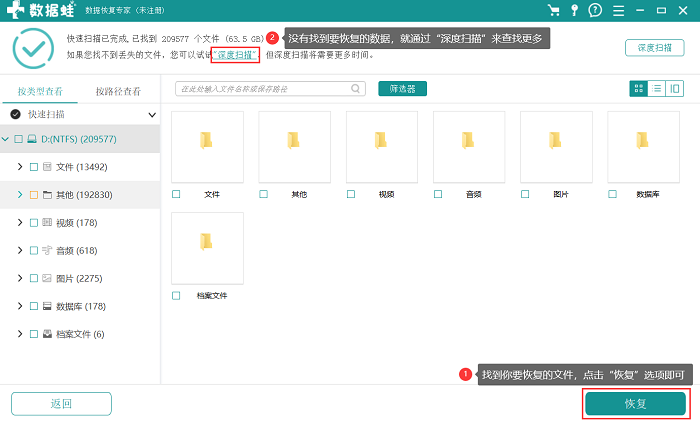This screenshot has width=700, height=427.
Task: Check the 视频 (178) tree checkbox
Action: (x=33, y=222)
